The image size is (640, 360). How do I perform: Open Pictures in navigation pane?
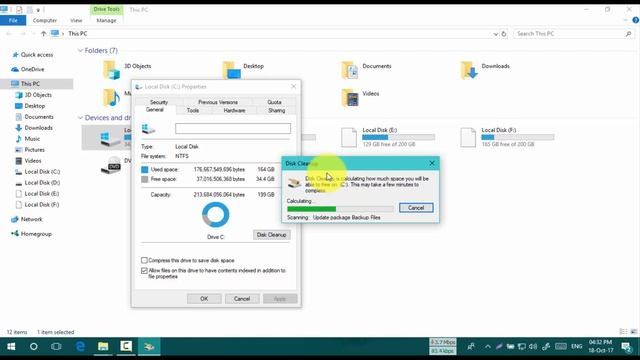34,150
